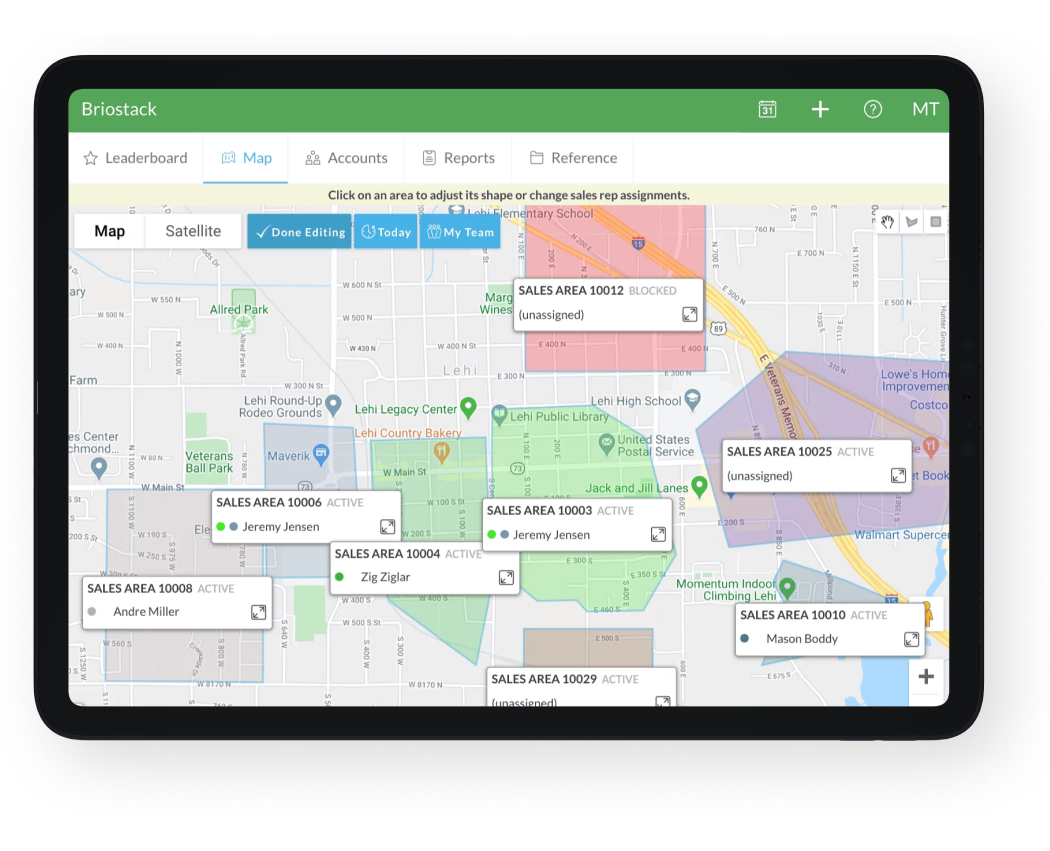Click Jeremy Jensen in Sales Area 10003
This screenshot has width=1050, height=851.
(551, 535)
